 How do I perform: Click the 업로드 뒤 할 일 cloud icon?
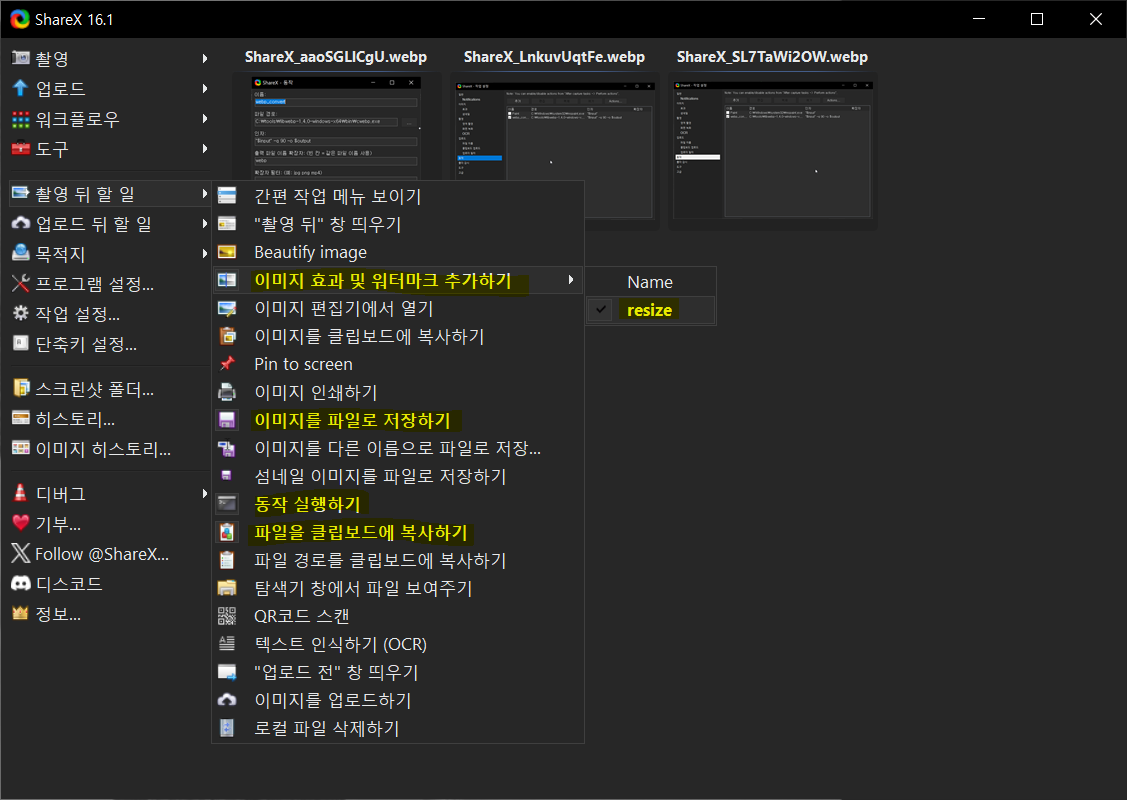[x=21, y=224]
